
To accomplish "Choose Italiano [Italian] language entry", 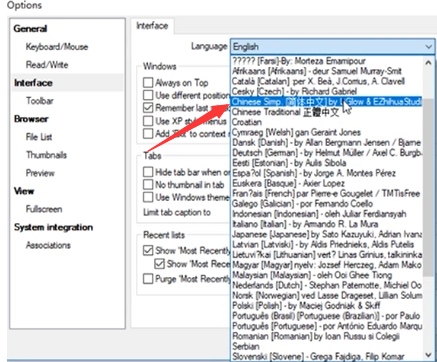I will [327, 224].
